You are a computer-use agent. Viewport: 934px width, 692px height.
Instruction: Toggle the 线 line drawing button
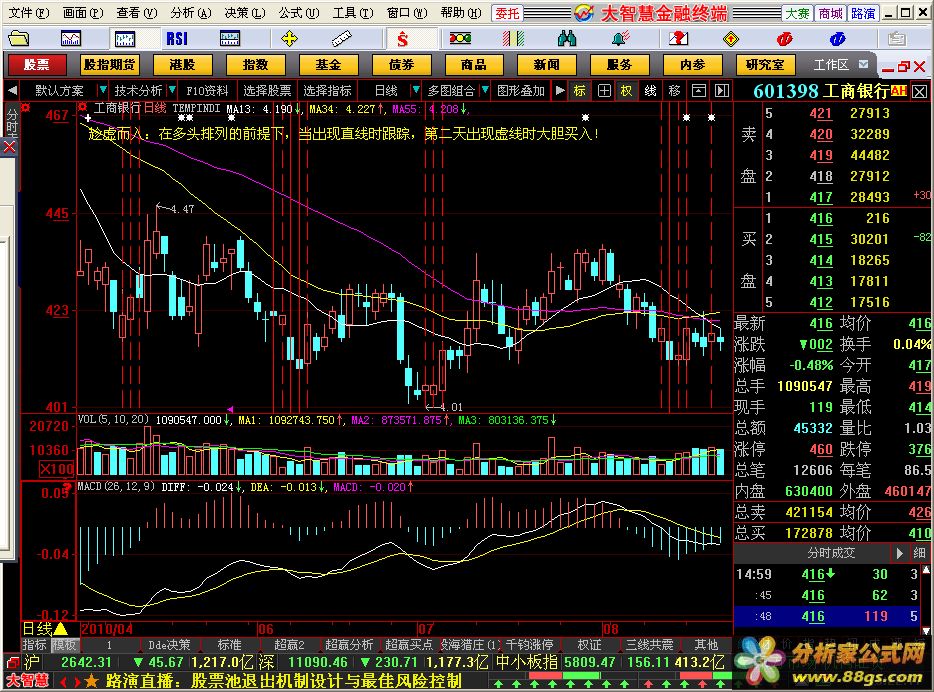pos(650,91)
